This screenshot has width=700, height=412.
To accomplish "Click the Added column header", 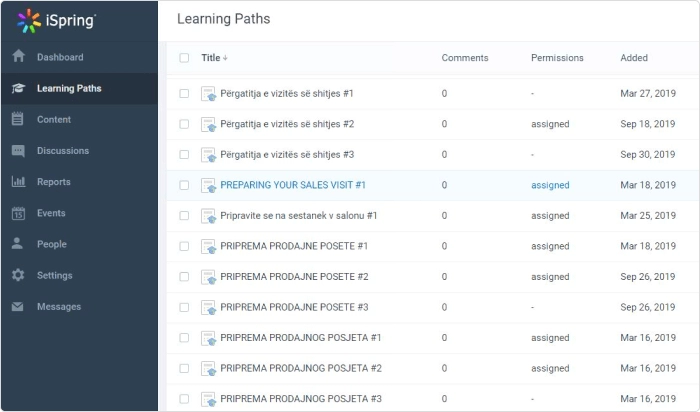I will tap(634, 58).
